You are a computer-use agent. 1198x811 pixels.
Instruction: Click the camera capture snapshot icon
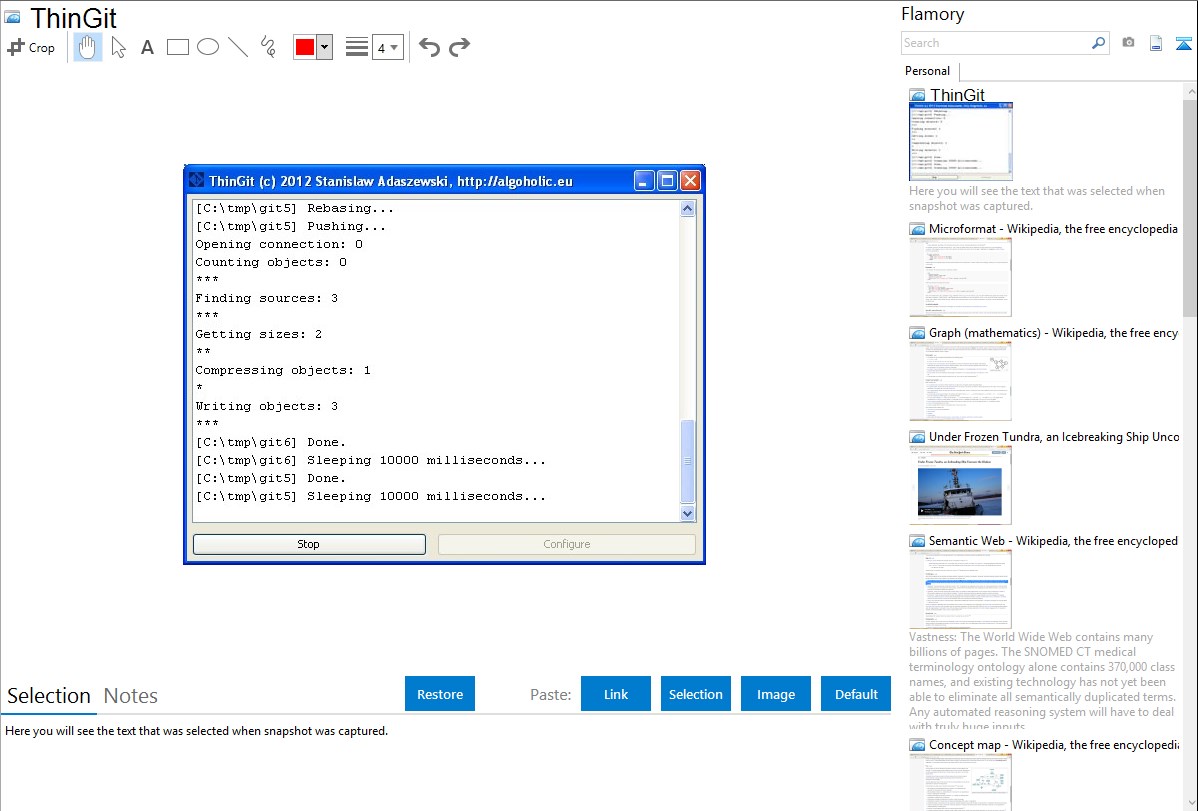coord(1128,43)
